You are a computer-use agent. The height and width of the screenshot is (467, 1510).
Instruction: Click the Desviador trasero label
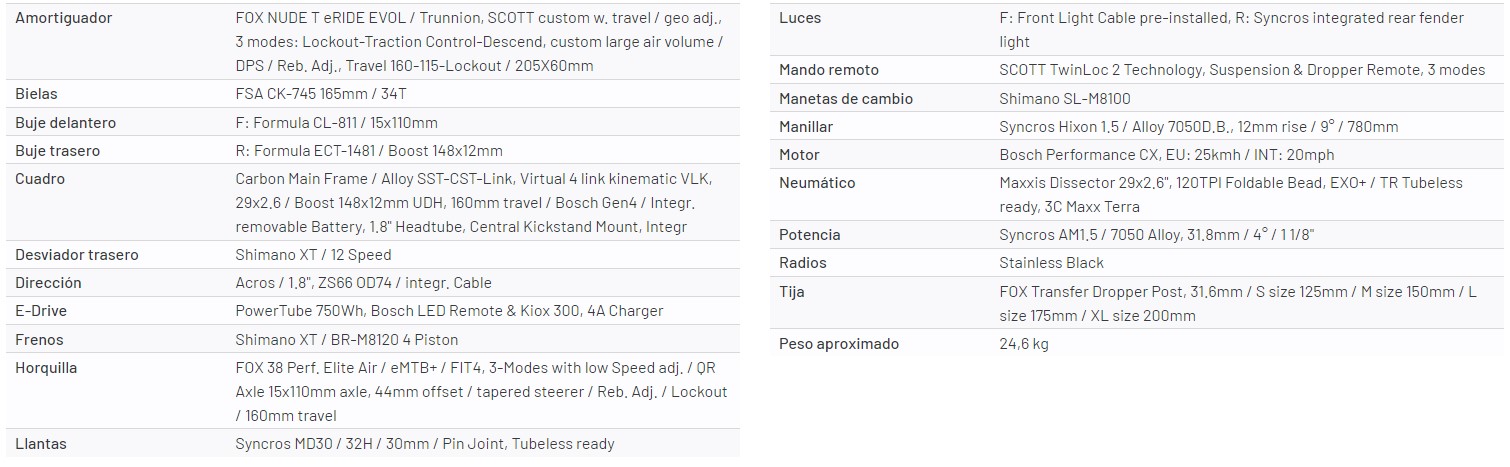(x=77, y=255)
